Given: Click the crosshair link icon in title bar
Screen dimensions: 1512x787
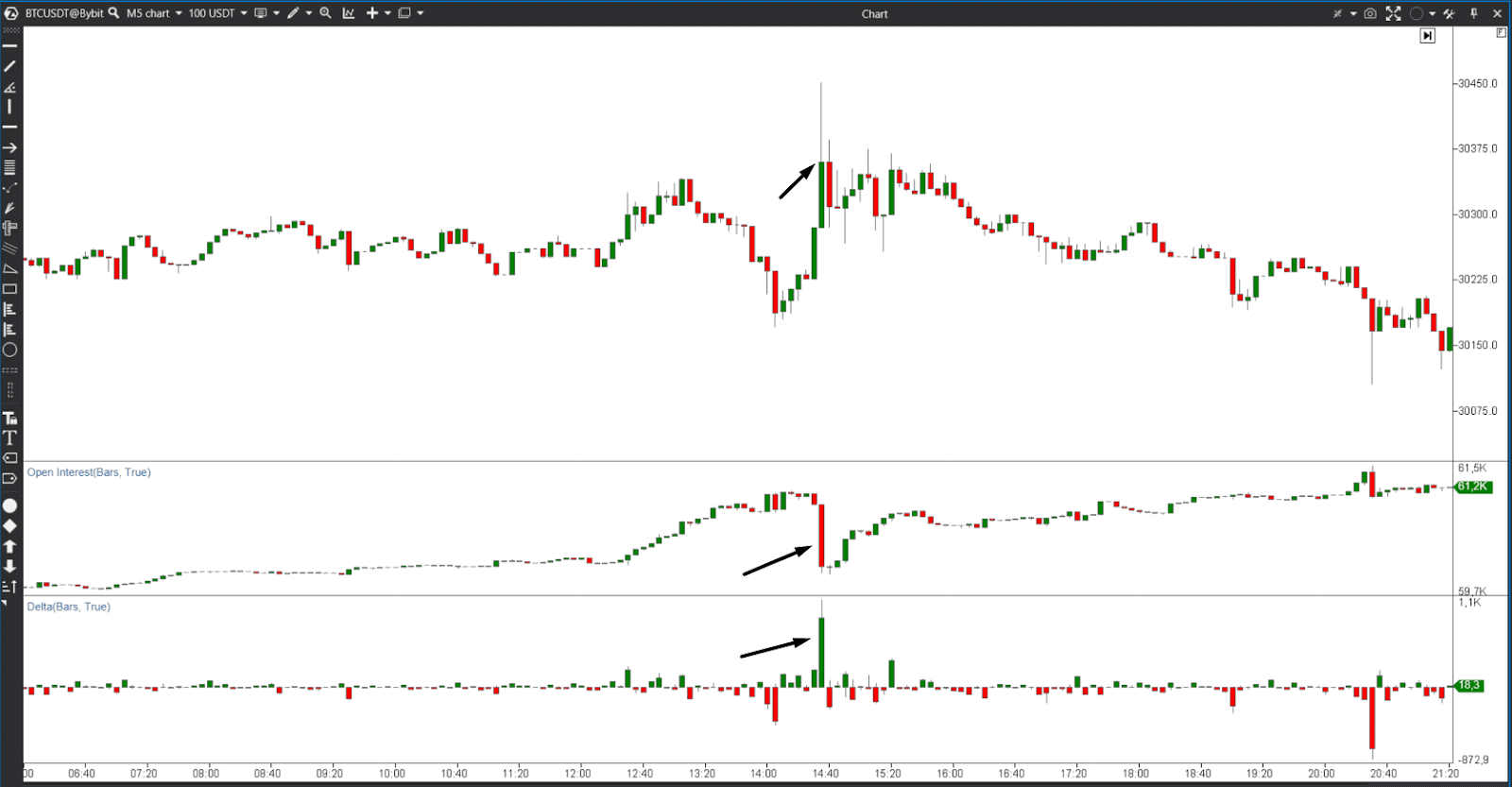Looking at the screenshot, I should click(1337, 13).
